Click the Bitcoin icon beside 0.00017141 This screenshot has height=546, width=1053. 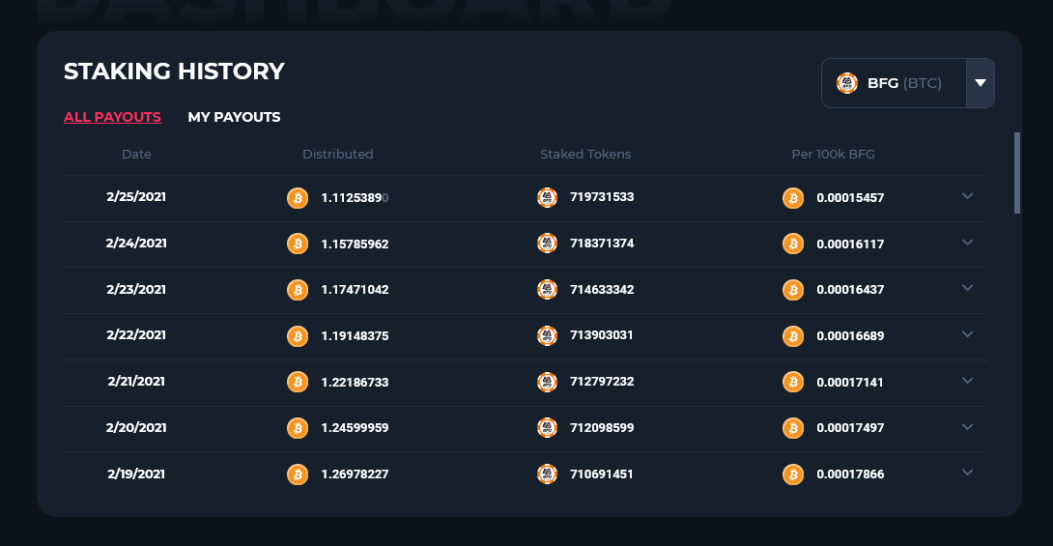pos(793,382)
